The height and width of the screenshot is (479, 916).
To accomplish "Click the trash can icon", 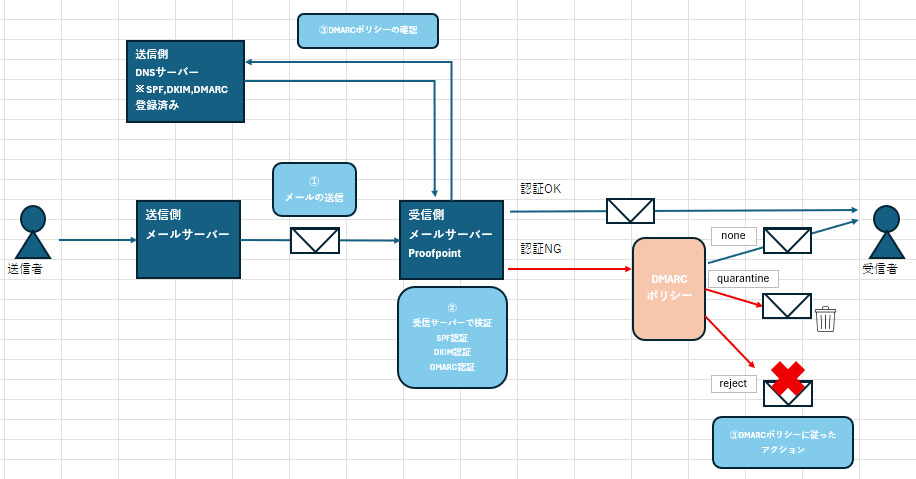I will coord(826,319).
